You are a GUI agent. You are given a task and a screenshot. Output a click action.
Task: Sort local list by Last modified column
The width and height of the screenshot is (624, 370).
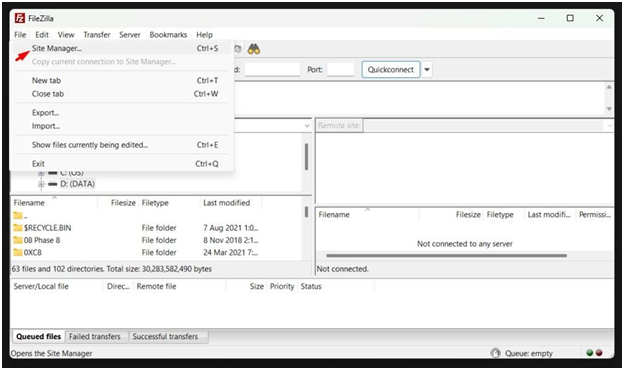pos(231,203)
